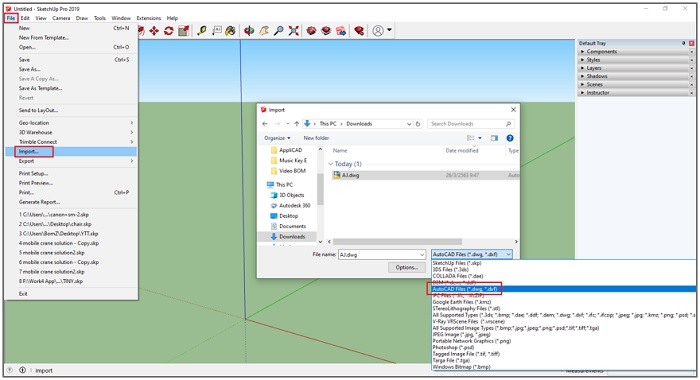
Task: Open the address bar path dropdown
Action: [x=409, y=124]
